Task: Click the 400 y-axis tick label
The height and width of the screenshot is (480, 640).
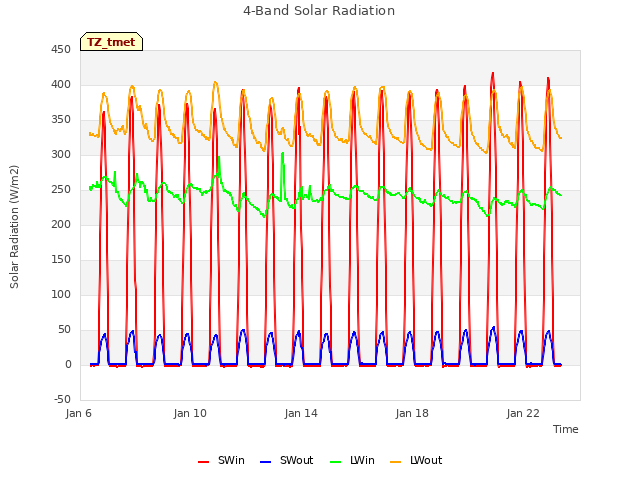Action: (61, 85)
